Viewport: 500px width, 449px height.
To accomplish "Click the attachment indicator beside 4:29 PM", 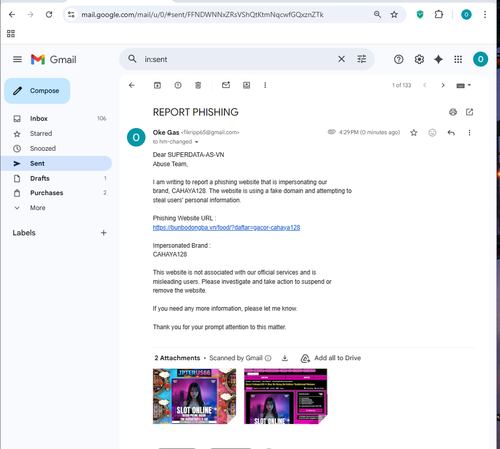I will pos(332,132).
